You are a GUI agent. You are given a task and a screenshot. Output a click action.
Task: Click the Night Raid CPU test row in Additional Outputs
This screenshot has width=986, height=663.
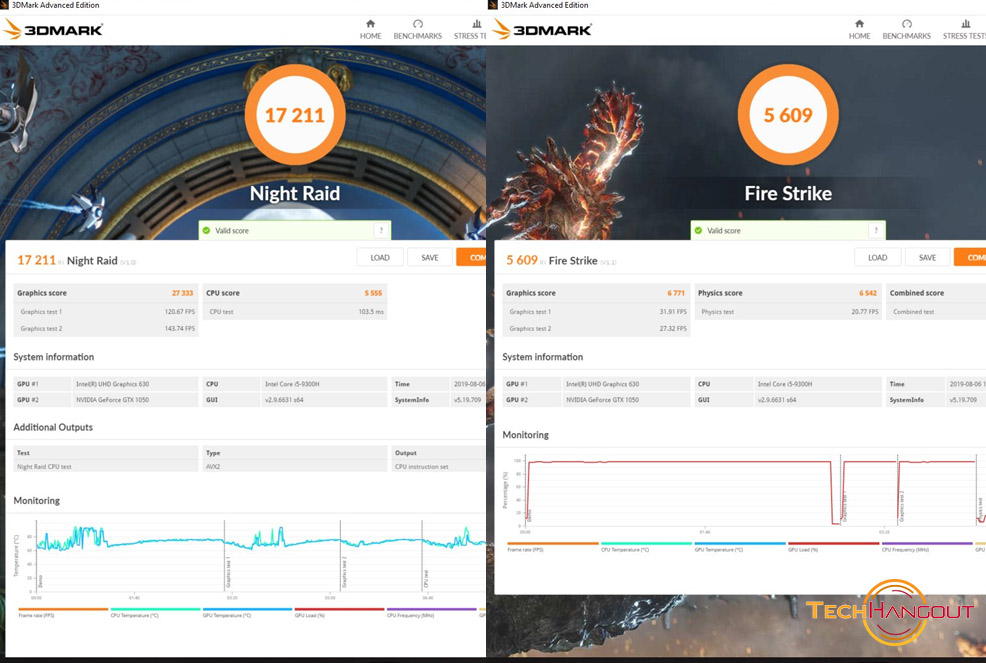point(106,467)
